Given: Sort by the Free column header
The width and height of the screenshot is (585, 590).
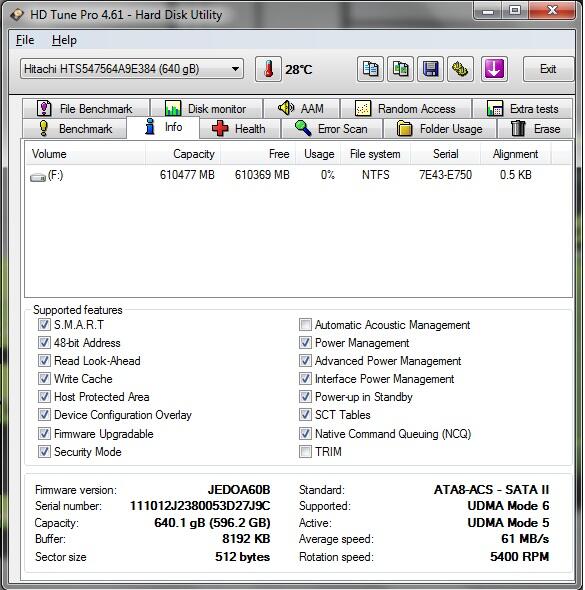Looking at the screenshot, I should pyautogui.click(x=258, y=154).
